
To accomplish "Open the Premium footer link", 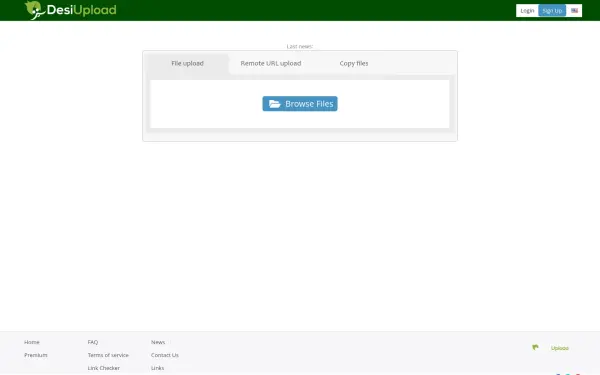I will [36, 355].
